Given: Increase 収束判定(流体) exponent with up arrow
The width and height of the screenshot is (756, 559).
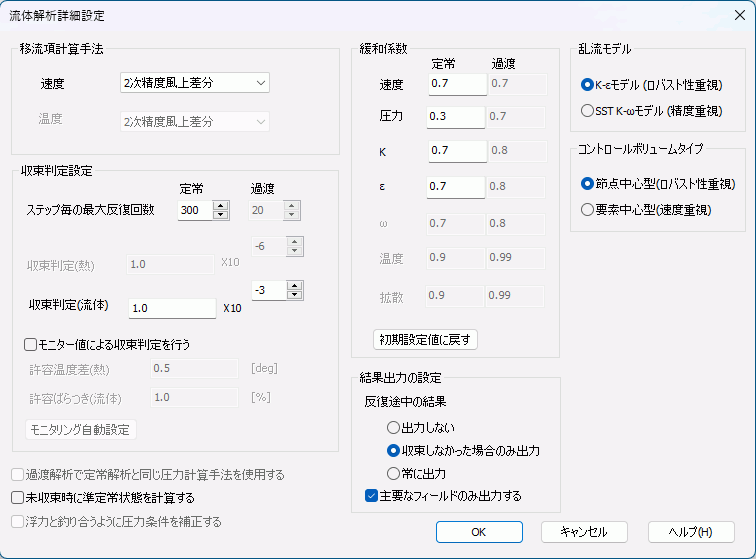Looking at the screenshot, I should 294,284.
